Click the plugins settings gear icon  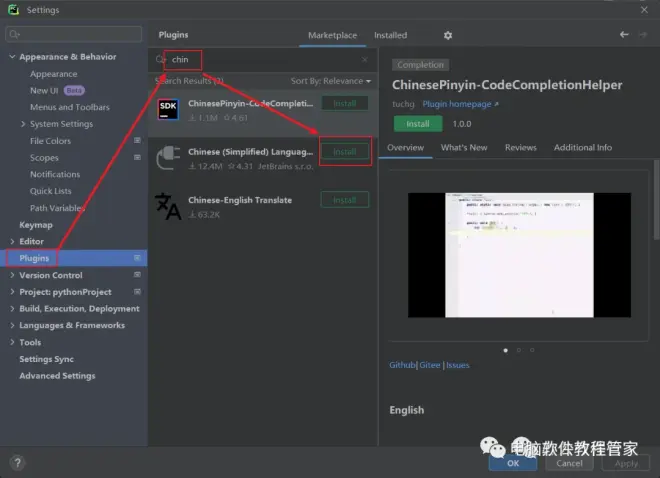coord(448,35)
